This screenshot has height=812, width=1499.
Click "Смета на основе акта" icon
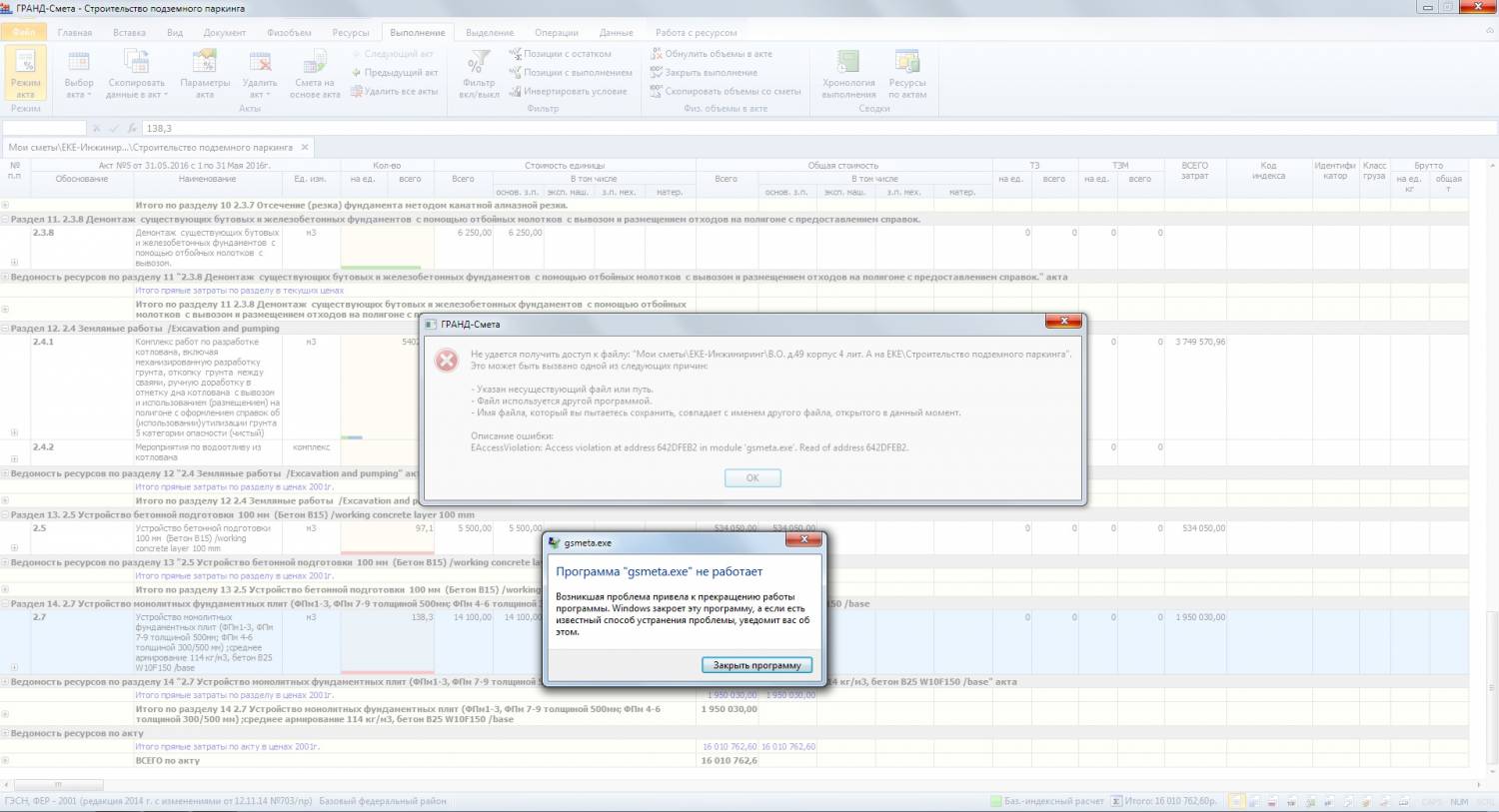point(315,75)
